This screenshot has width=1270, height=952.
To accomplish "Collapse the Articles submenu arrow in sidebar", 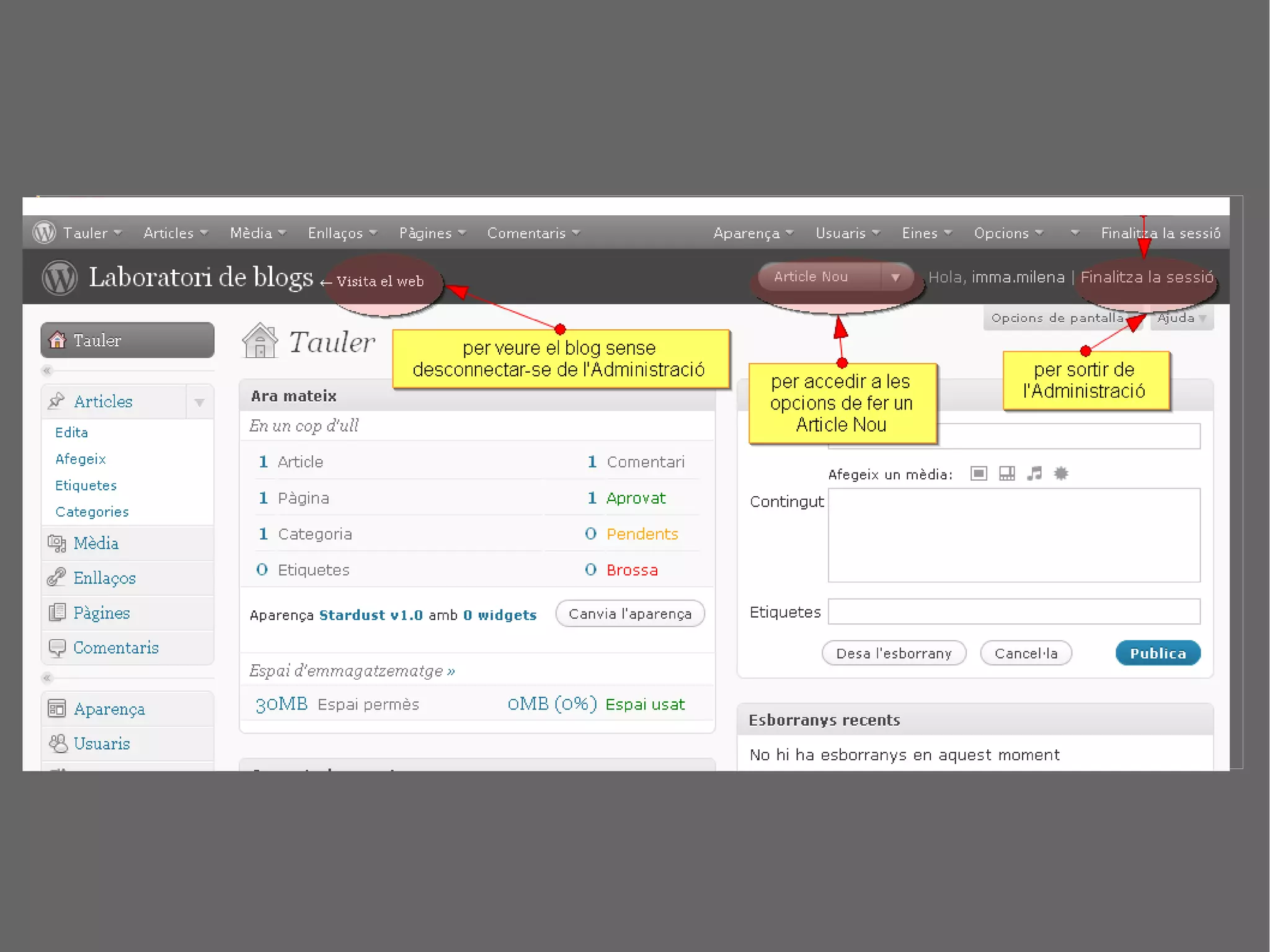I will [x=199, y=403].
